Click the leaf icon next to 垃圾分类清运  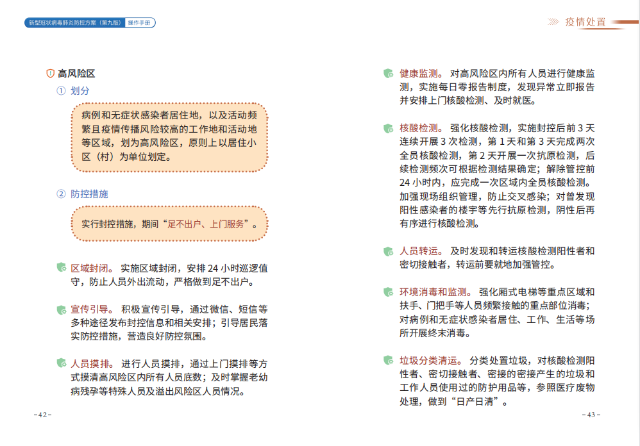(389, 359)
